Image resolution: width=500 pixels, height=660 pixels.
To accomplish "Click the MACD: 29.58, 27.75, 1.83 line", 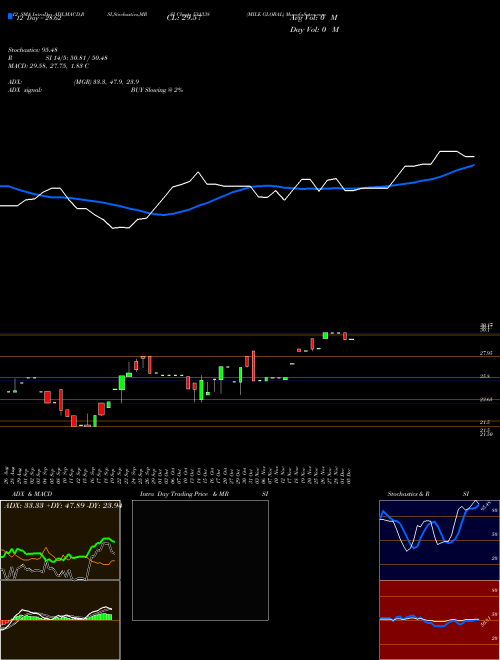I will pyautogui.click(x=48, y=66).
